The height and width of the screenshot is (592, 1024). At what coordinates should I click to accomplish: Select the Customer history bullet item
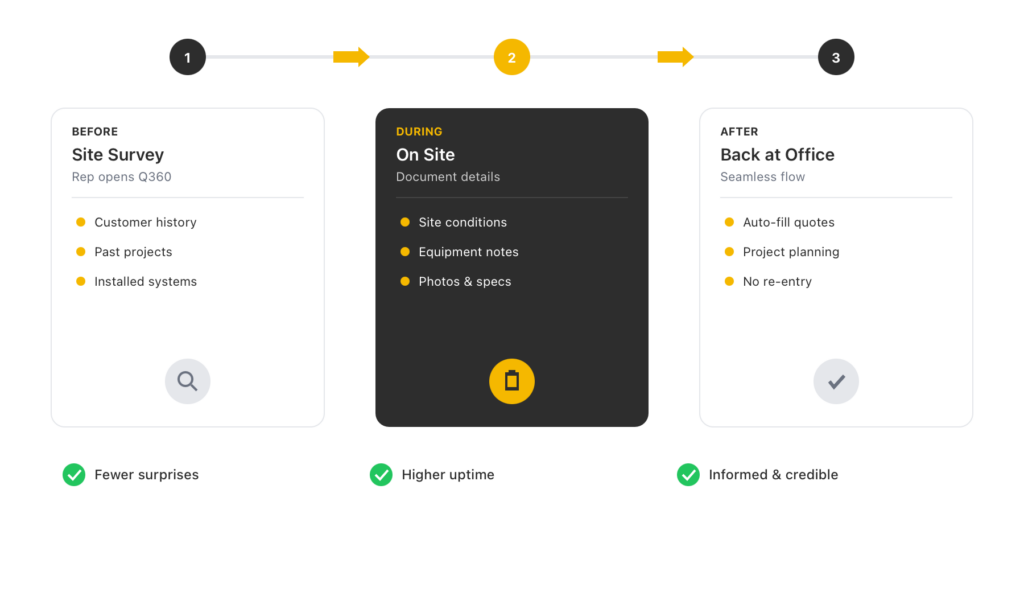click(x=145, y=222)
